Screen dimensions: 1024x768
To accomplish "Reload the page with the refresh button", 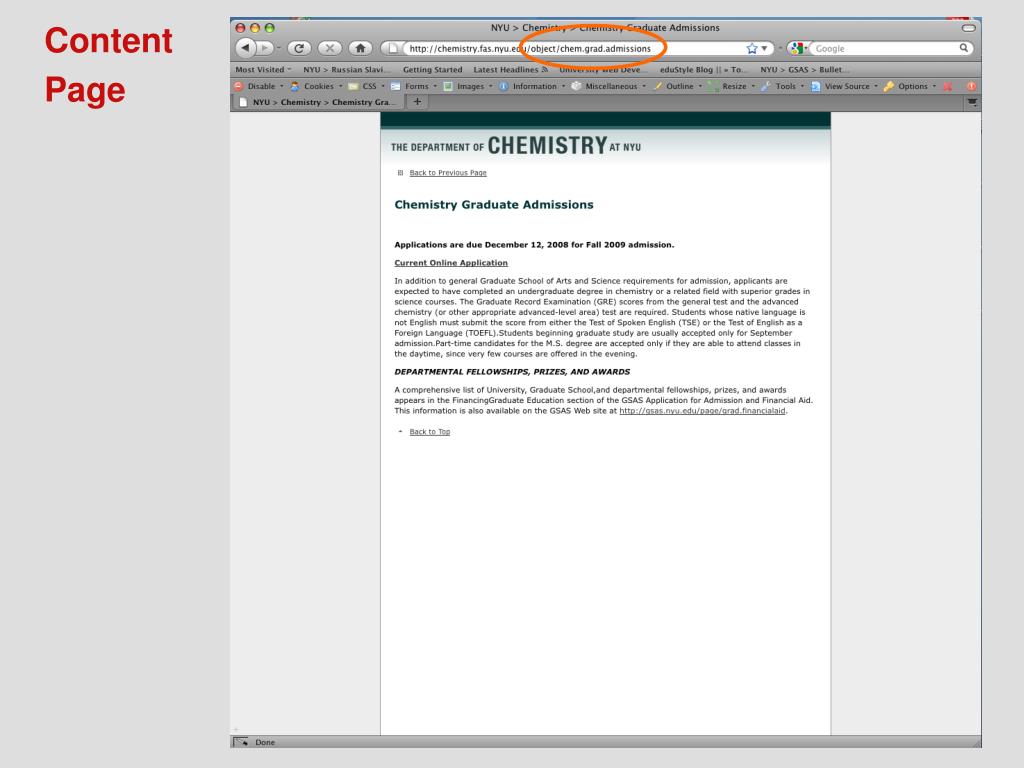I will click(299, 48).
